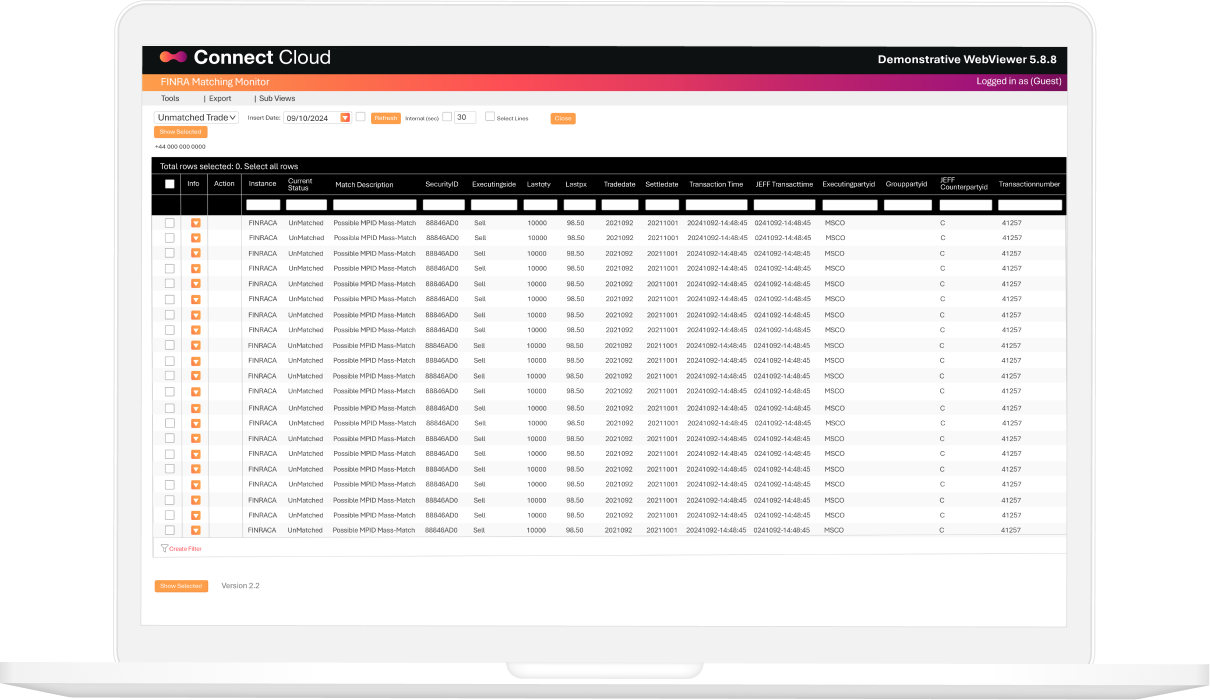Open the Tools menu

(x=170, y=99)
